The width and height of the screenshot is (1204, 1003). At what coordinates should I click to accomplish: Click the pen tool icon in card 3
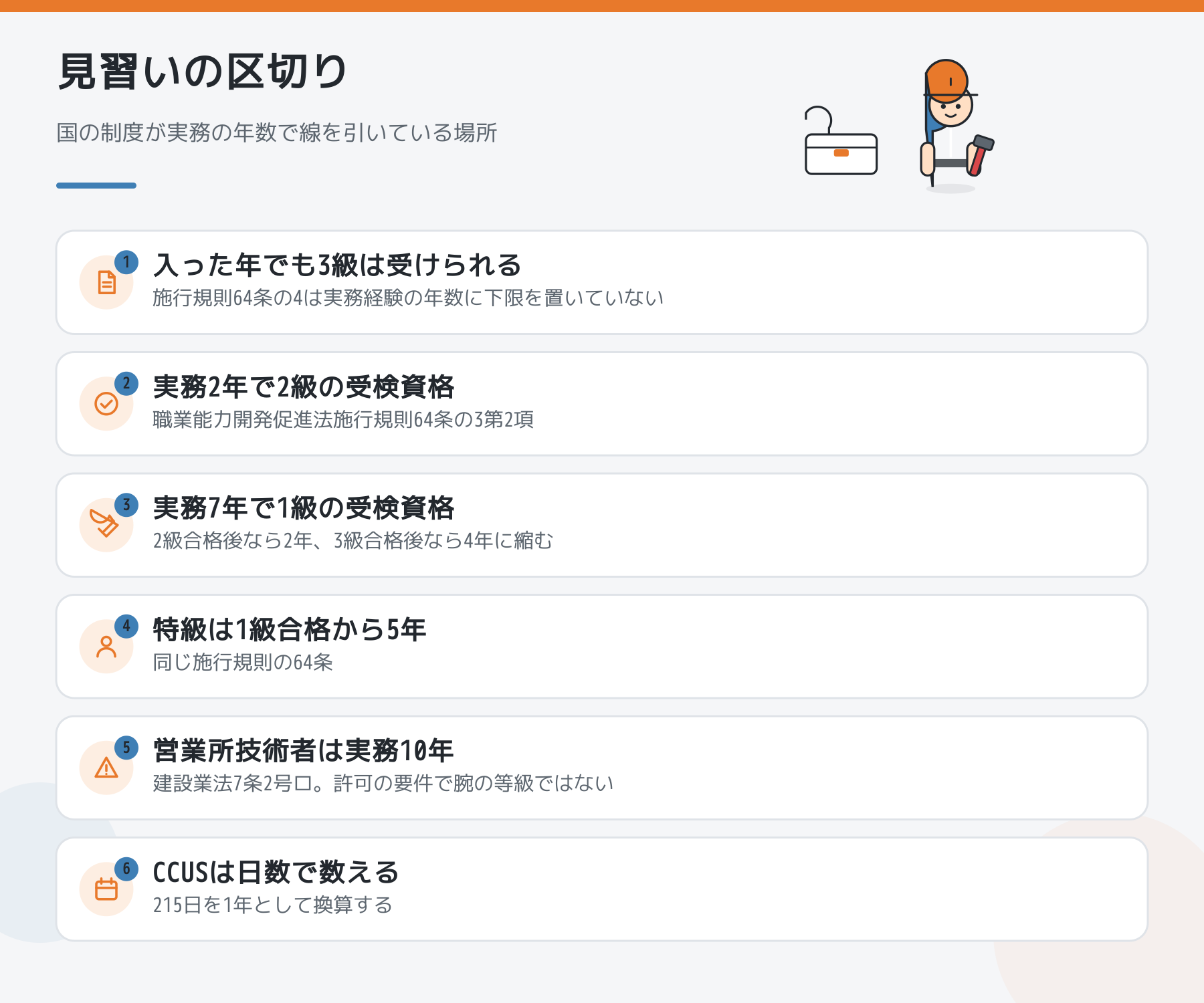click(x=104, y=524)
